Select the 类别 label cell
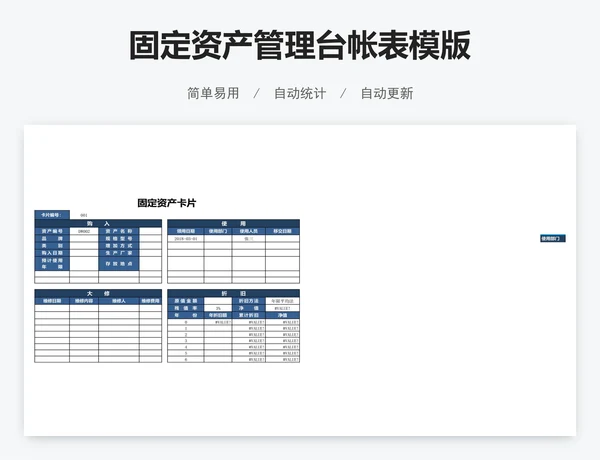This screenshot has width=600, height=460. (x=52, y=246)
